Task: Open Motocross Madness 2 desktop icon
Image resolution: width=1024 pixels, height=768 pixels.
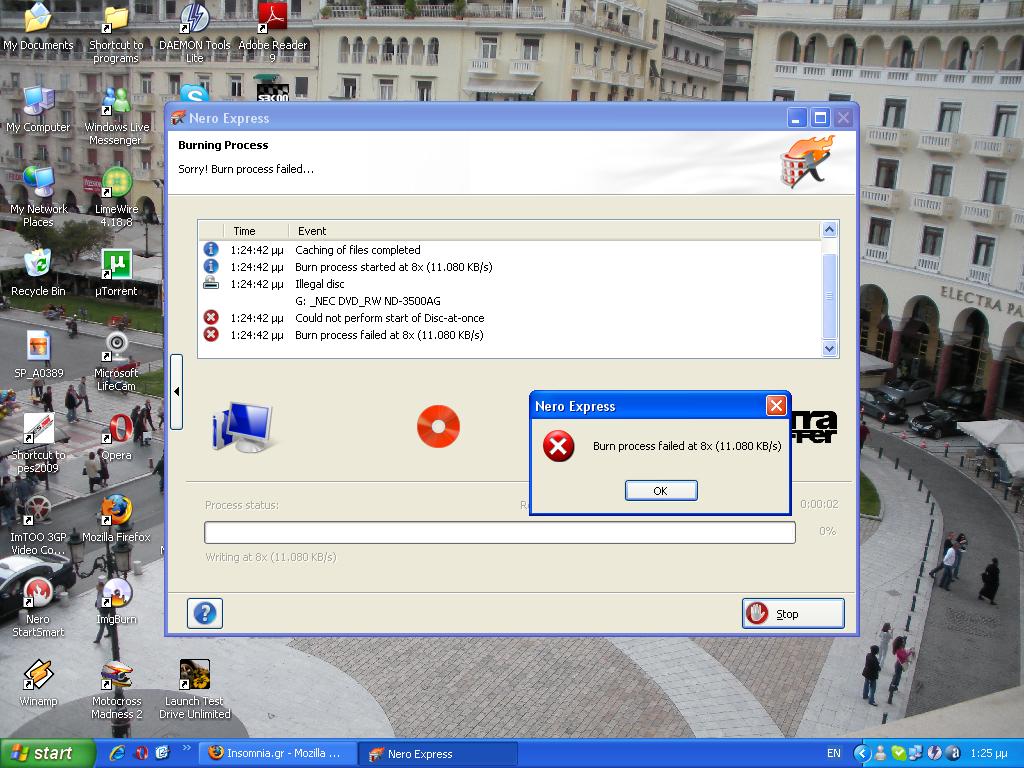Action: click(x=116, y=690)
